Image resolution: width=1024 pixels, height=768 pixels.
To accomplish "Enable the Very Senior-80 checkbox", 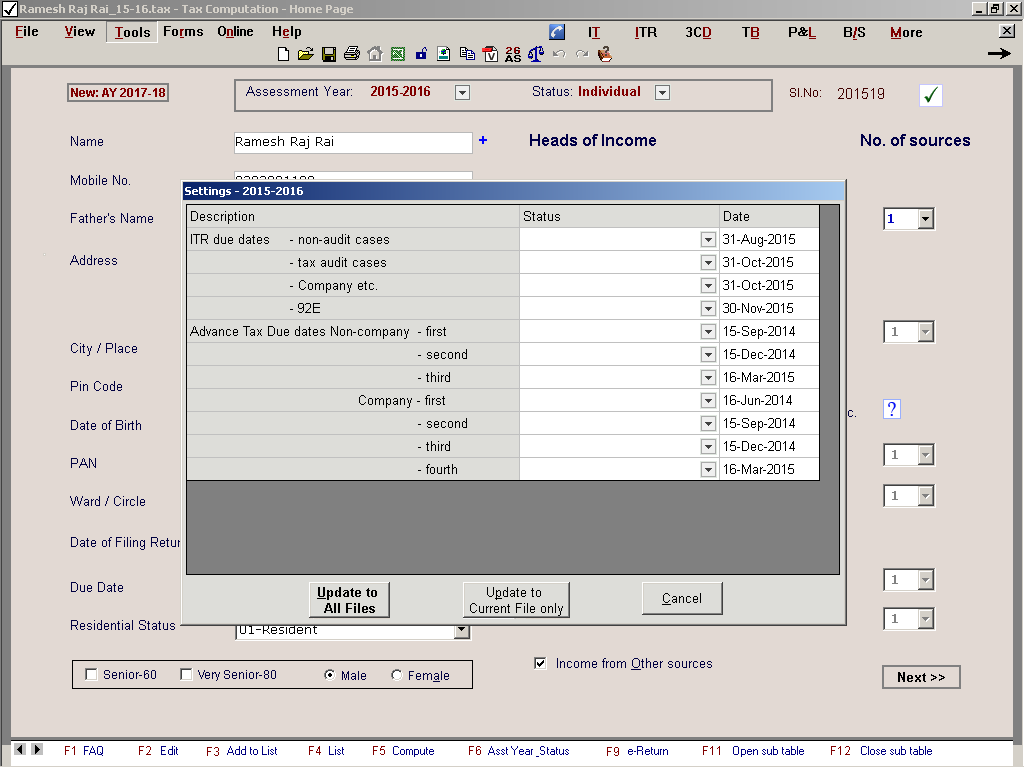I will pyautogui.click(x=186, y=675).
